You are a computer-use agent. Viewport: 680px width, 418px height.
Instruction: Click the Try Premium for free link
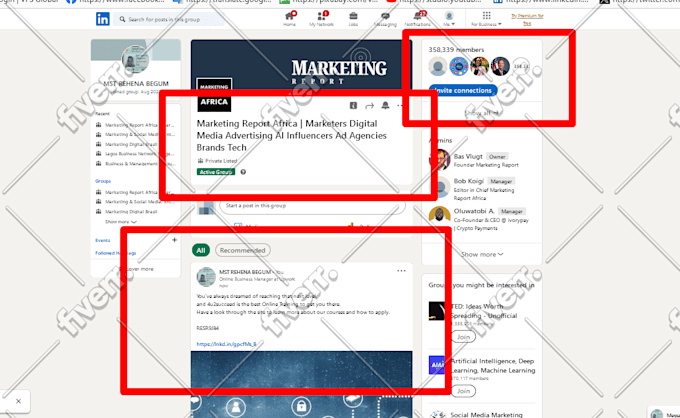point(527,19)
